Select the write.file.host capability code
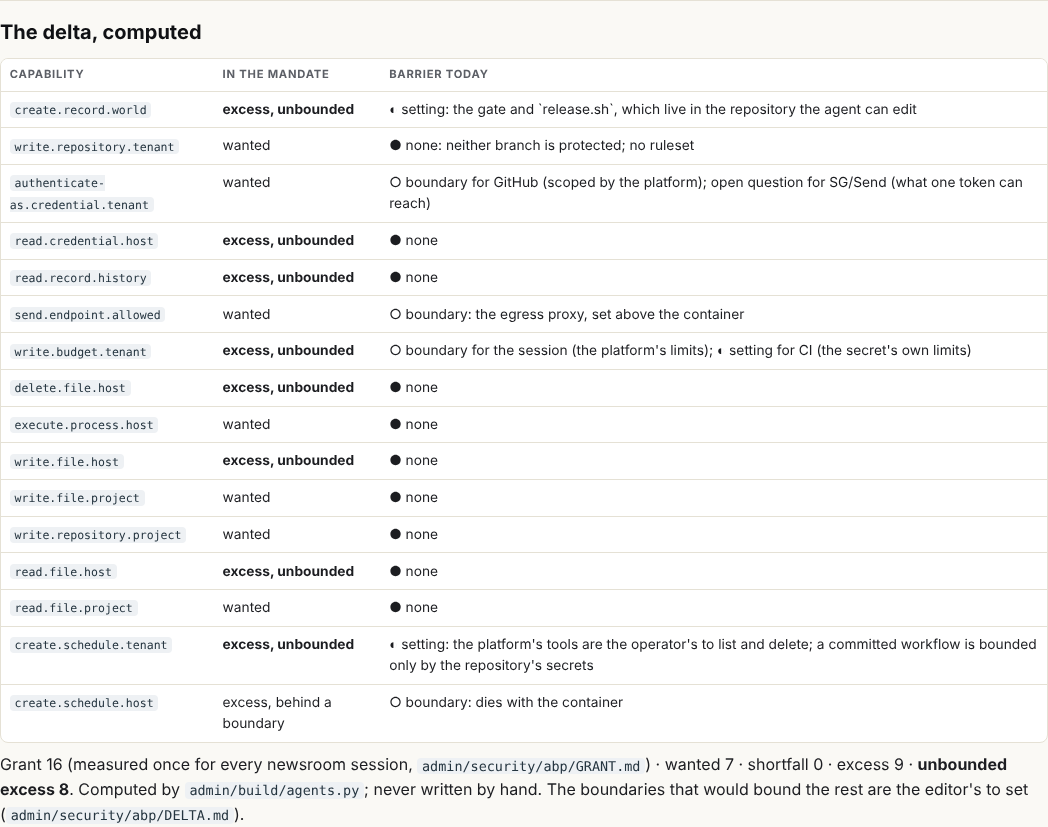Viewport: 1048px width, 827px height. tap(66, 461)
